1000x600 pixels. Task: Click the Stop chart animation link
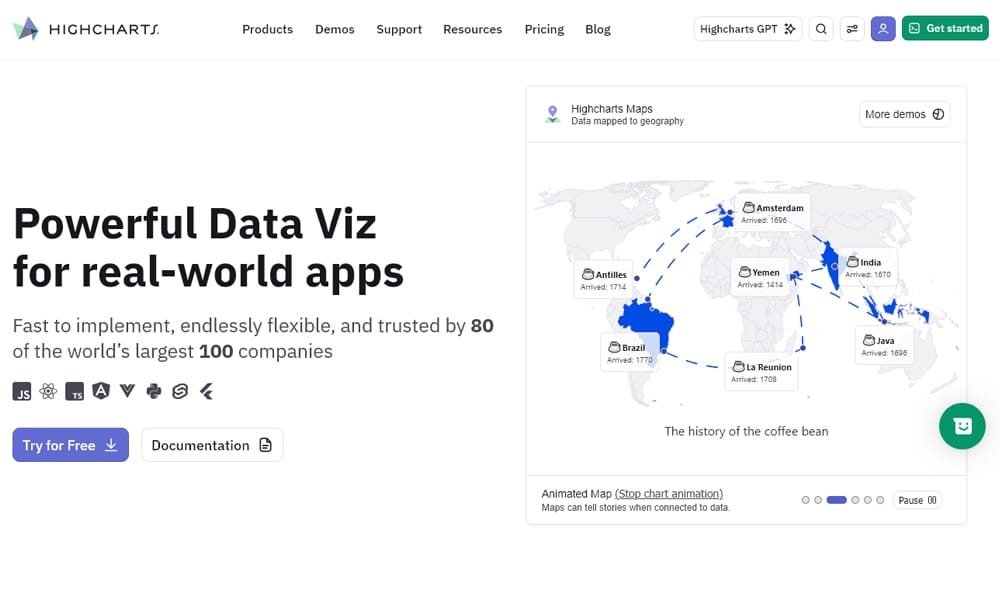pos(669,493)
